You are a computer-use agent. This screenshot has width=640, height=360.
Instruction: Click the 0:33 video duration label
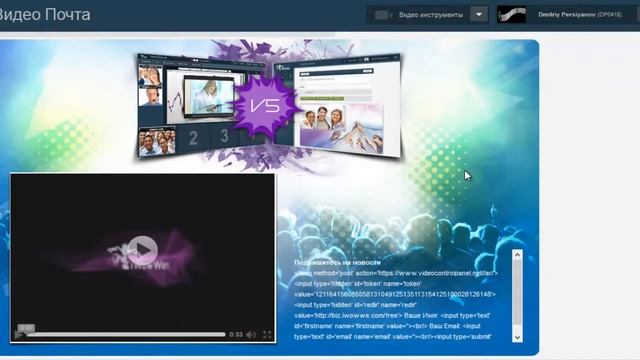(x=236, y=335)
